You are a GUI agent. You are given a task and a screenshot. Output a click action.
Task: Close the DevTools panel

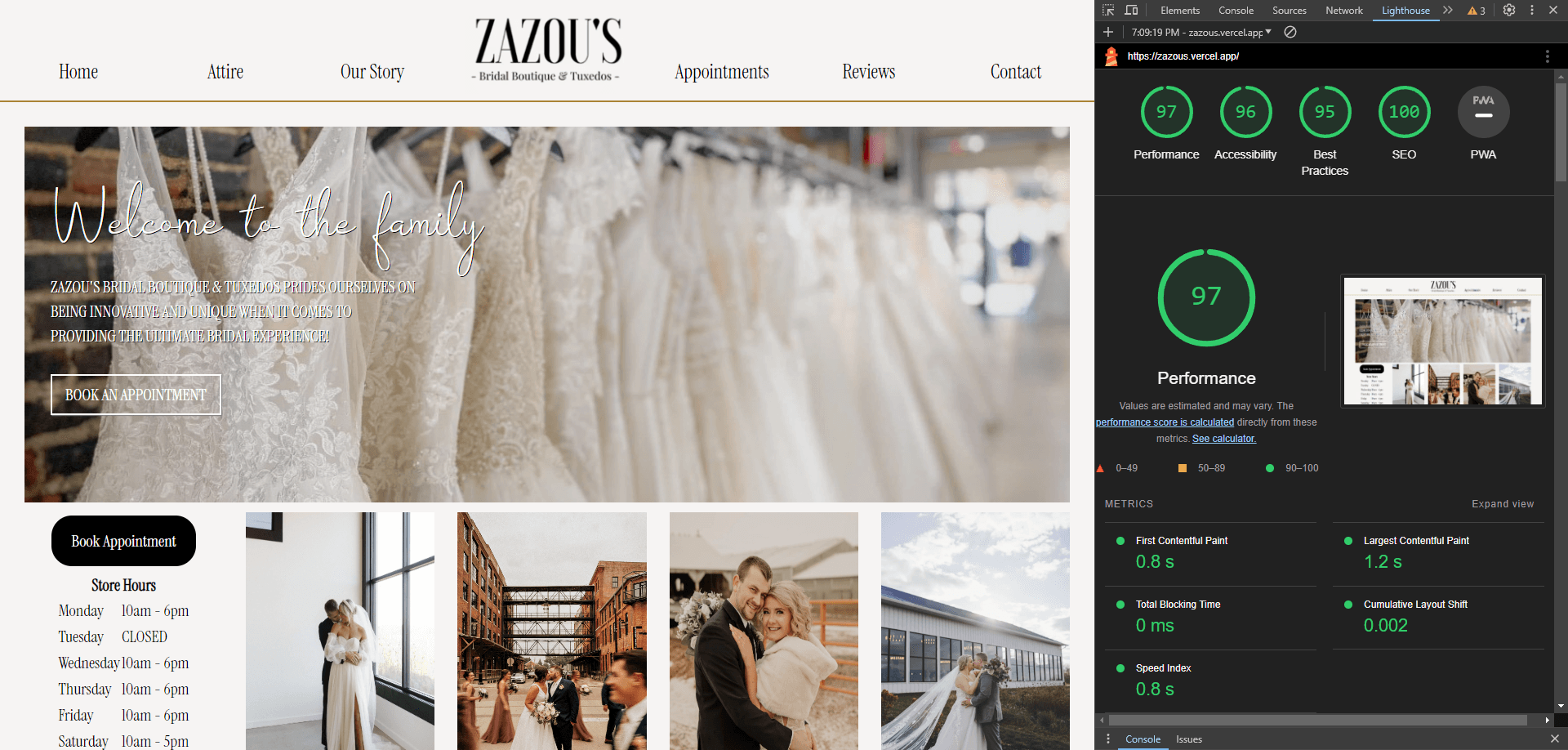click(1553, 11)
